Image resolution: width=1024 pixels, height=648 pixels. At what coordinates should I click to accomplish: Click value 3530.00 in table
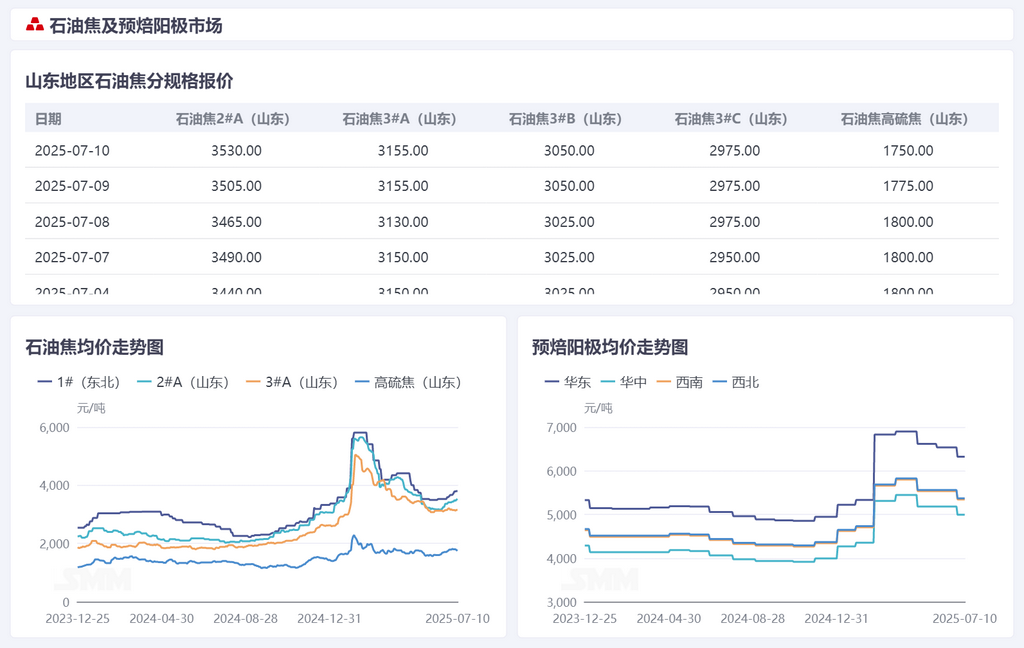(236, 151)
